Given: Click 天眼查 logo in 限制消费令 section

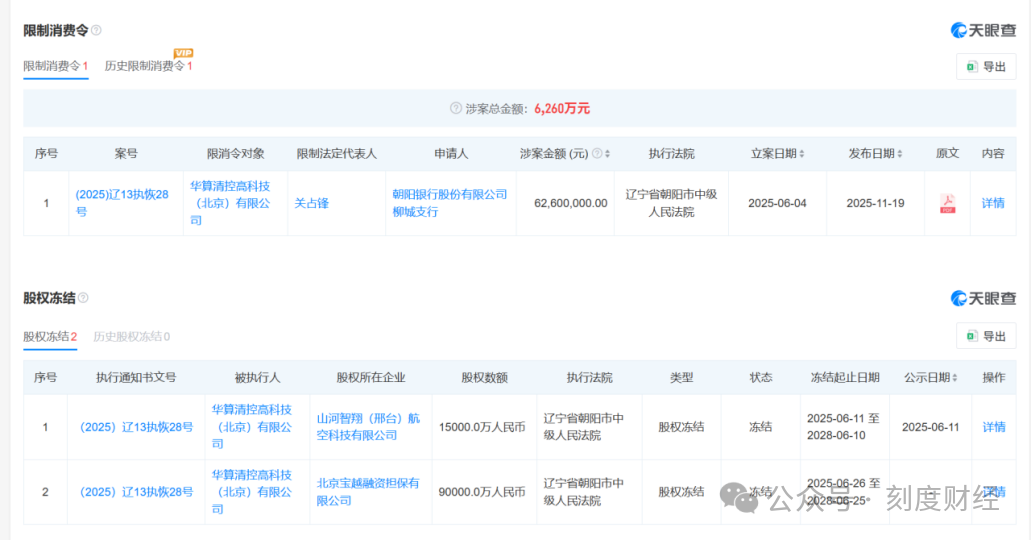Looking at the screenshot, I should 983,30.
